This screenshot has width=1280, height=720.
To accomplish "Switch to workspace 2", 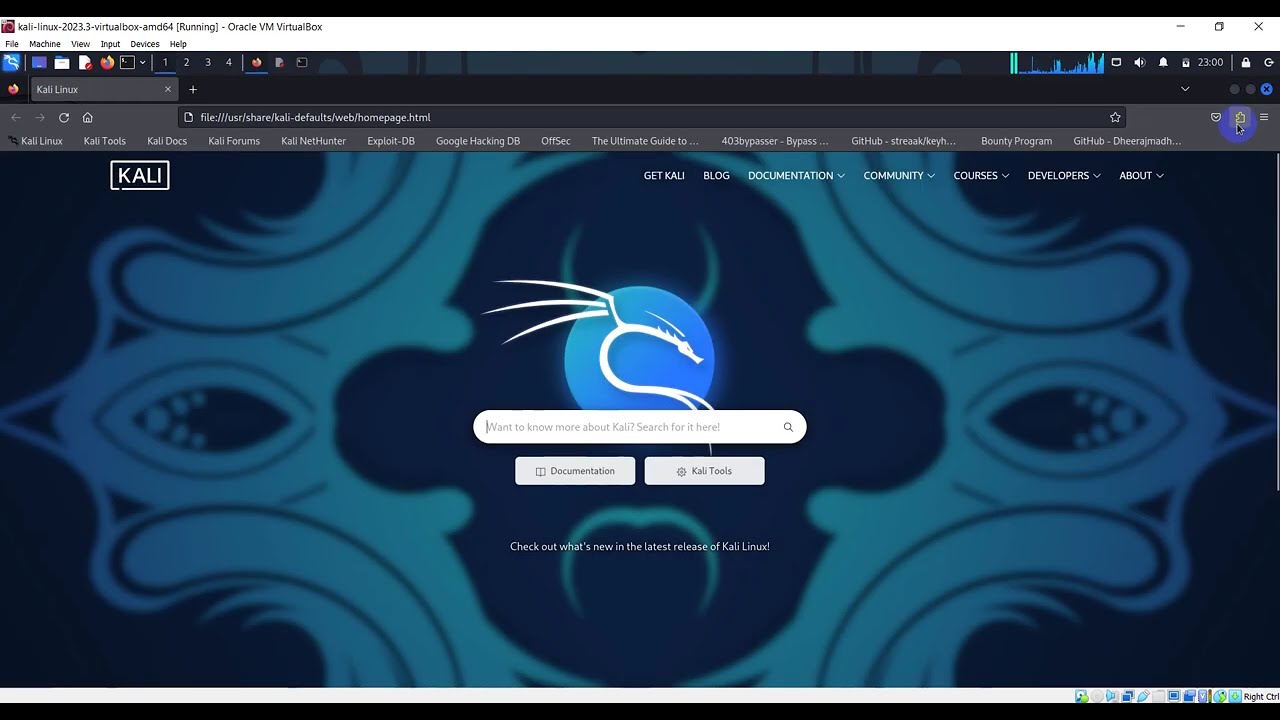I will click(186, 62).
